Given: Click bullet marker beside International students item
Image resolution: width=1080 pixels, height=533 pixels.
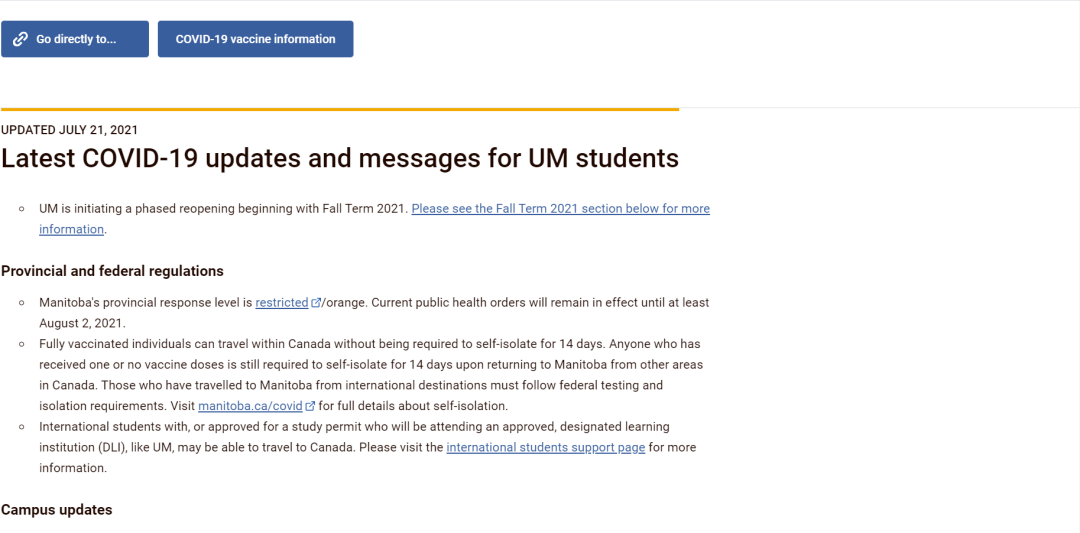Looking at the screenshot, I should [23, 427].
